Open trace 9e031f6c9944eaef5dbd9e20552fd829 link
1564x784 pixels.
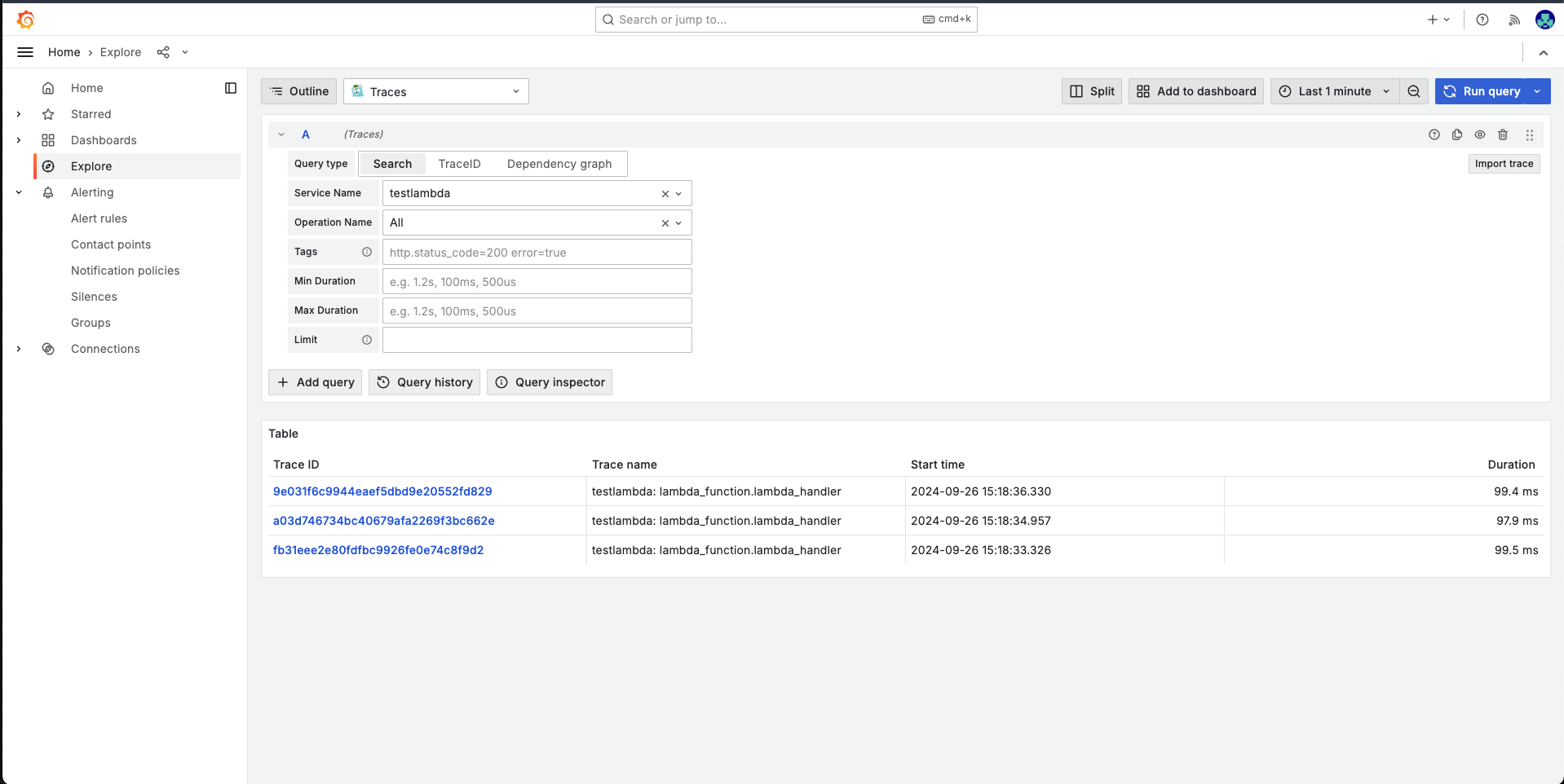(382, 491)
